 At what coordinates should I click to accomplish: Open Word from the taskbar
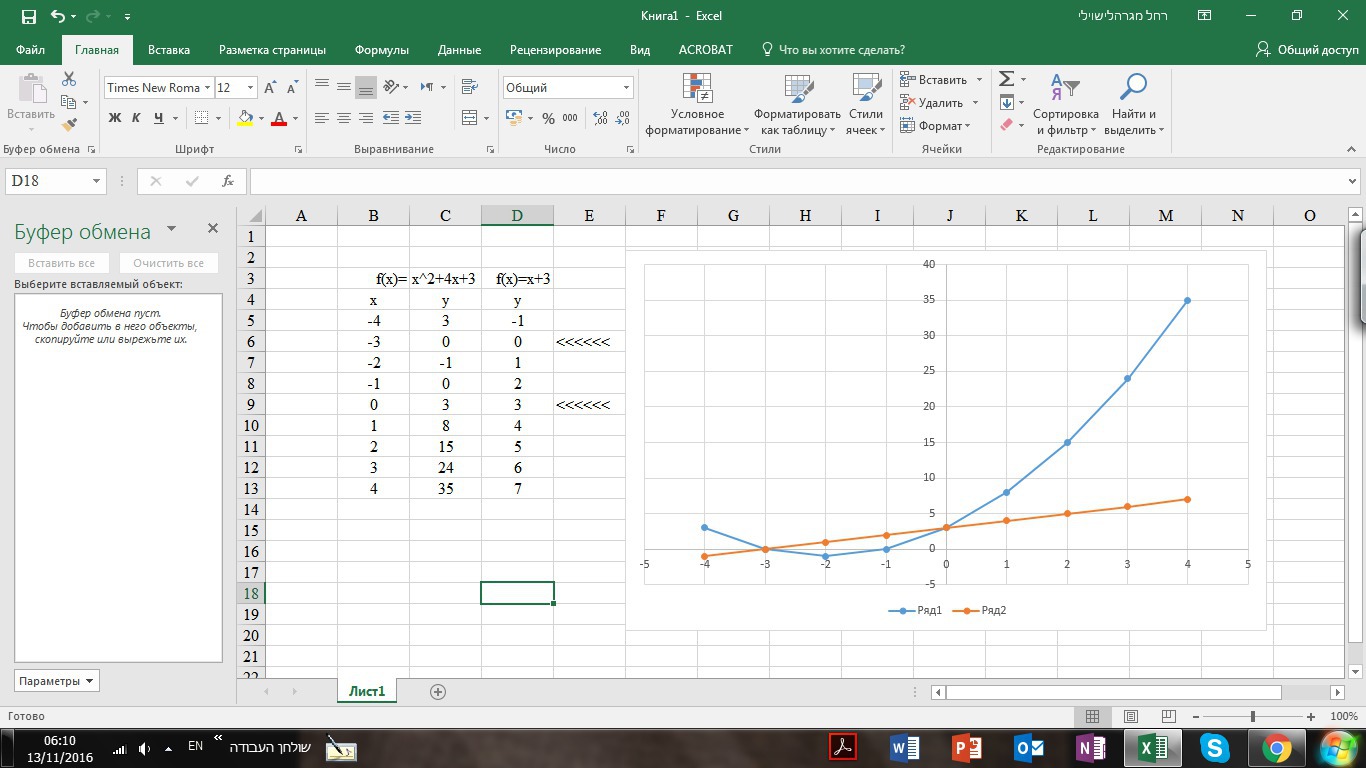pyautogui.click(x=905, y=748)
